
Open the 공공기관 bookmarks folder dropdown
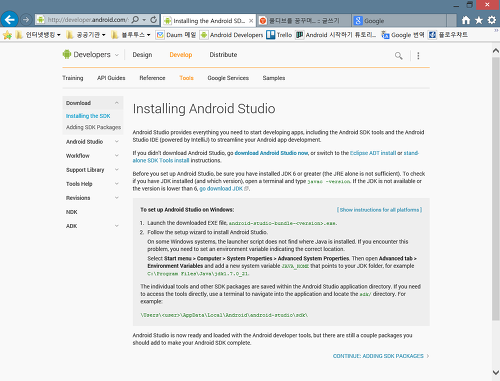[x=86, y=35]
